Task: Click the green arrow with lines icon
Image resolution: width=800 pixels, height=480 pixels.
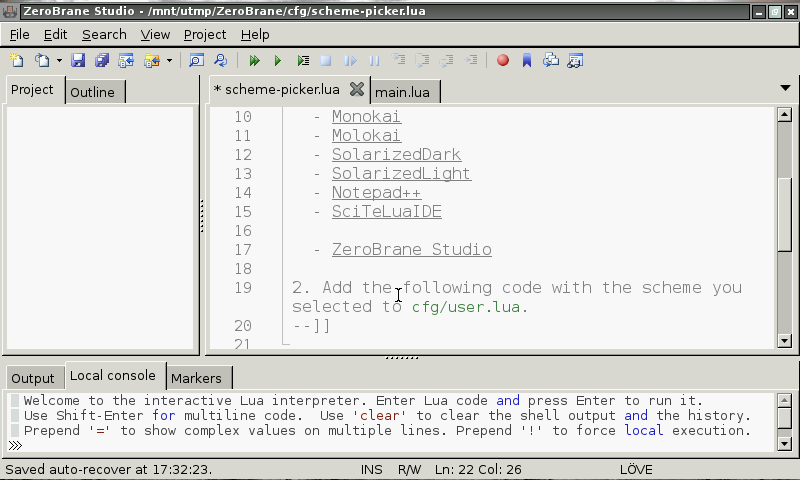Action: pyautogui.click(x=303, y=60)
